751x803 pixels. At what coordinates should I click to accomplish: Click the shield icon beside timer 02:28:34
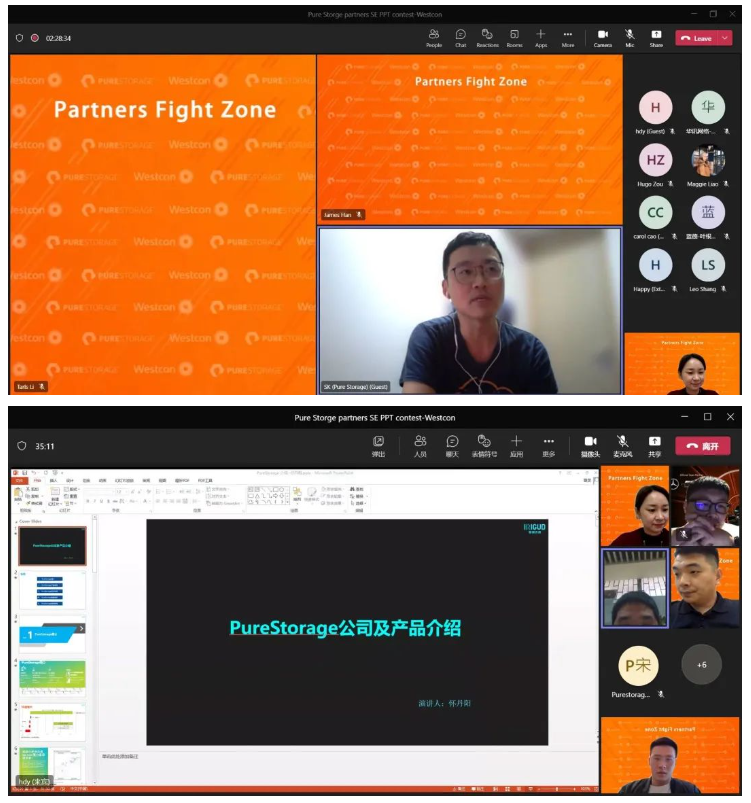pos(19,38)
